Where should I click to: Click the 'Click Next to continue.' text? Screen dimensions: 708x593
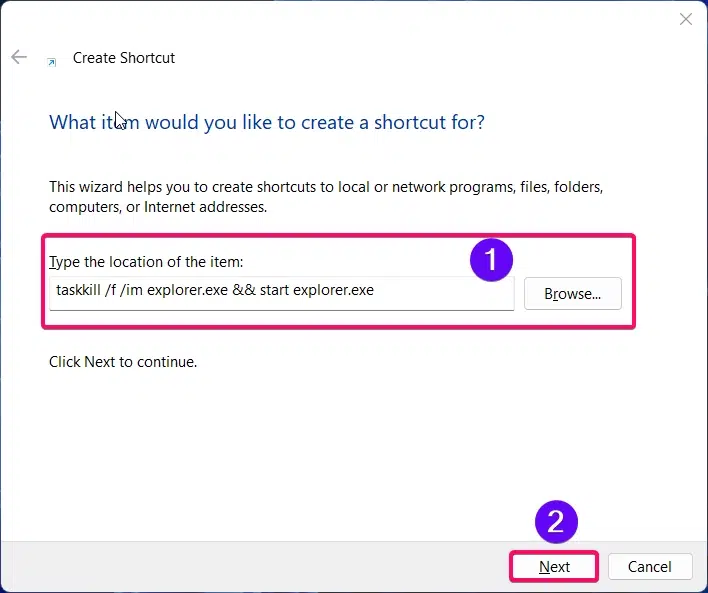point(123,362)
